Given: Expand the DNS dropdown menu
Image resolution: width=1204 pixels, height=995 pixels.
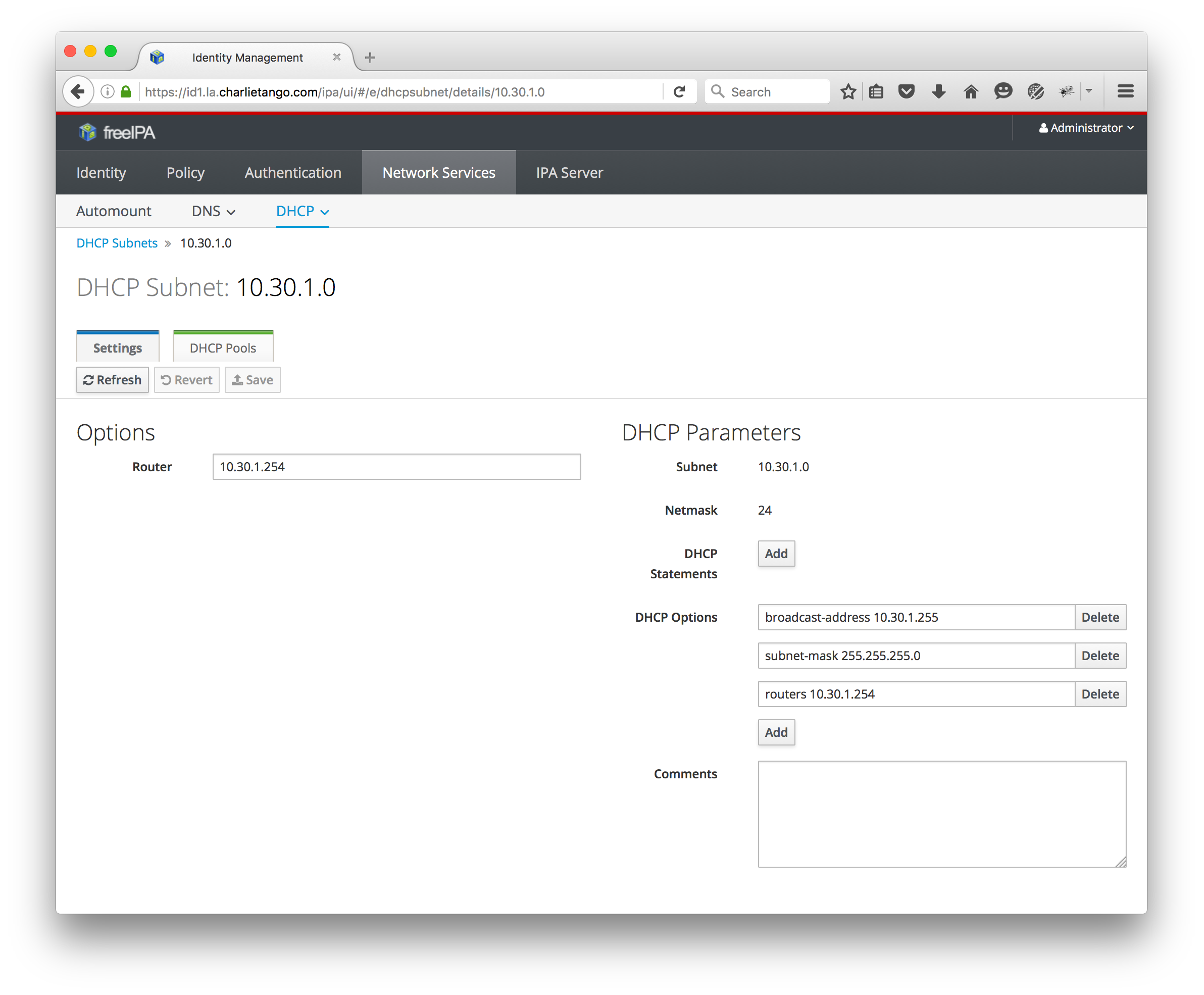Looking at the screenshot, I should click(213, 212).
